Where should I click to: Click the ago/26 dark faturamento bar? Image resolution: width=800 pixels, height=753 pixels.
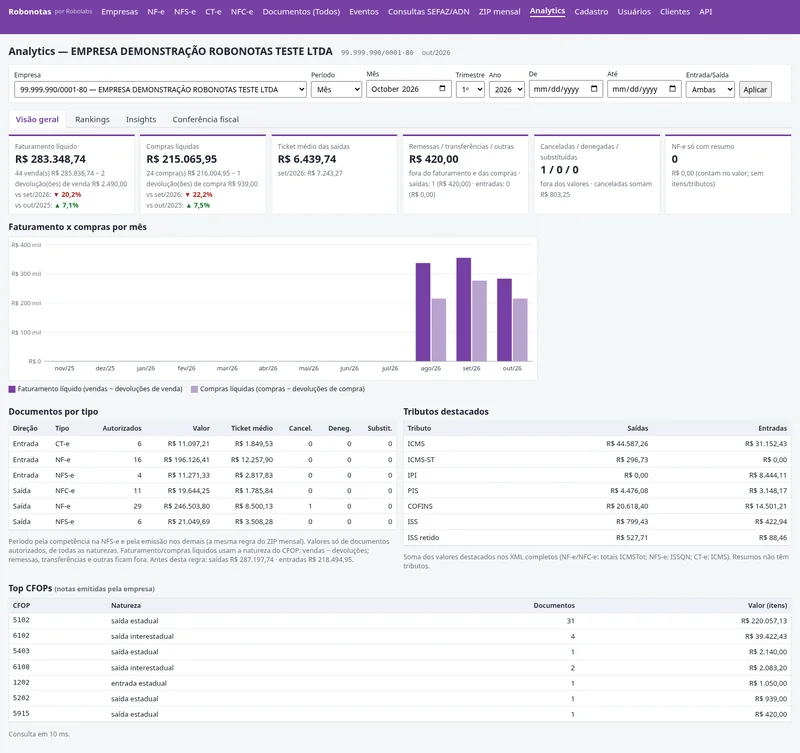point(423,312)
